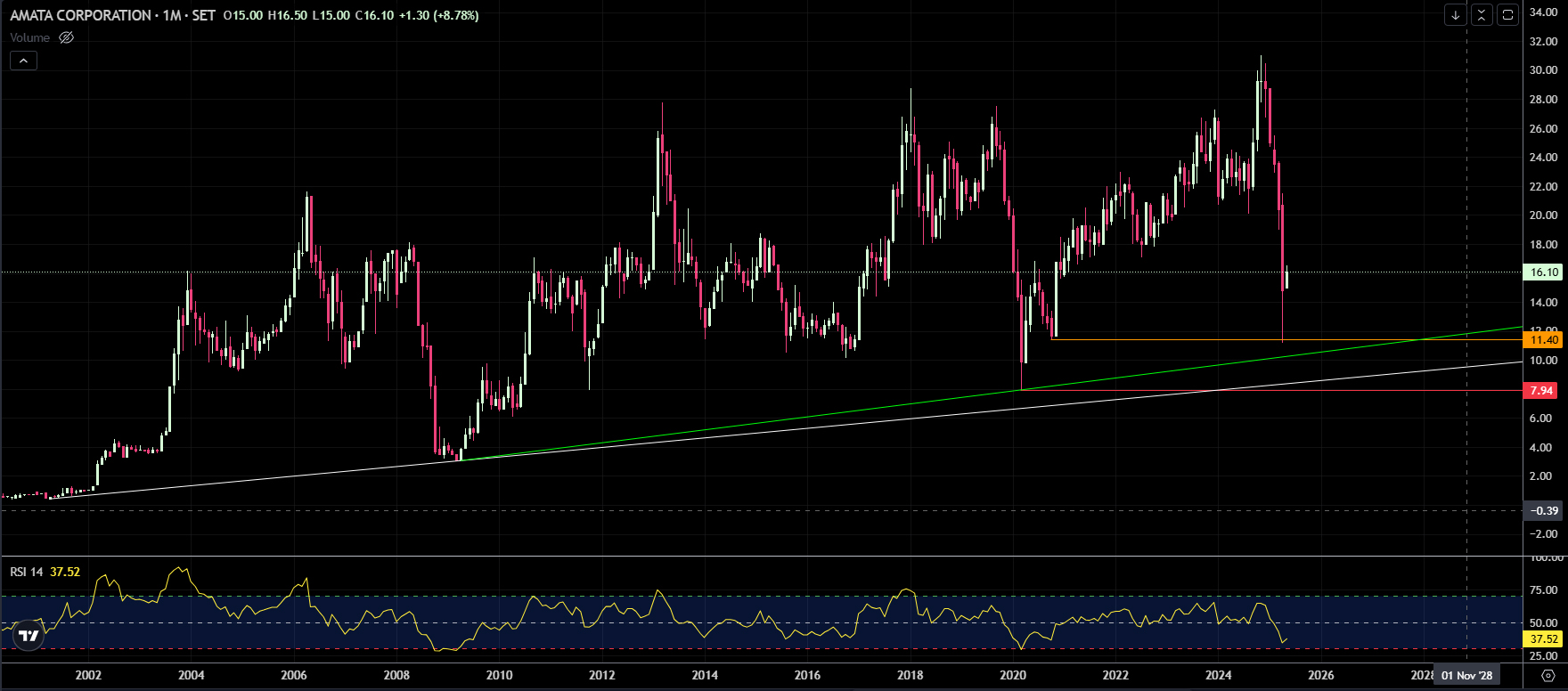The height and width of the screenshot is (691, 1568).
Task: Click the 20.00 price axis label
Action: [1544, 215]
